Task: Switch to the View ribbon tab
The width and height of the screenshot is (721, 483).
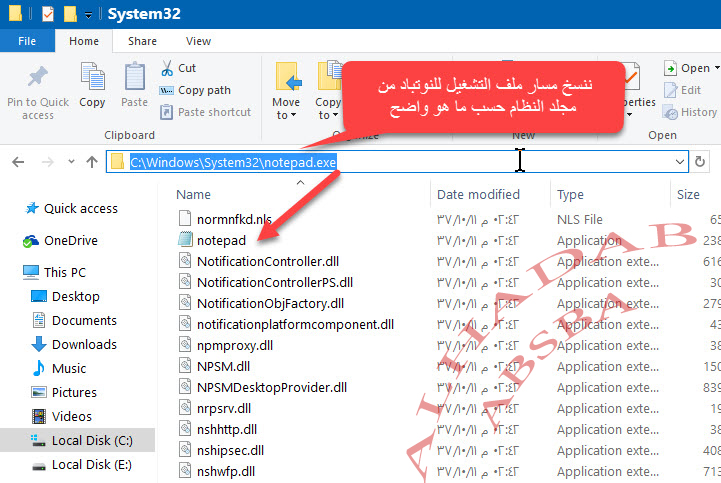Action: 198,41
